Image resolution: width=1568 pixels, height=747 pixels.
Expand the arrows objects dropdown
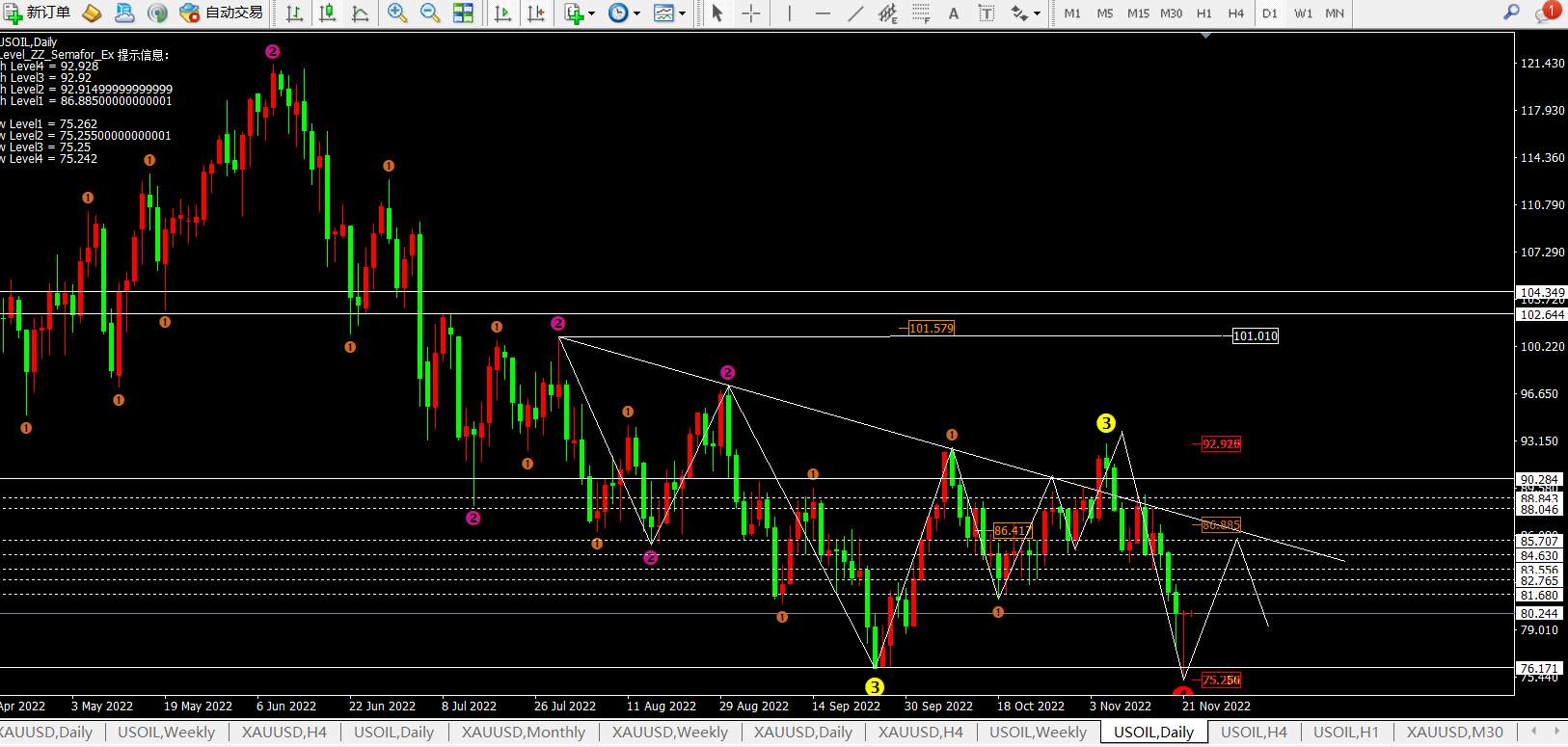[x=1037, y=13]
